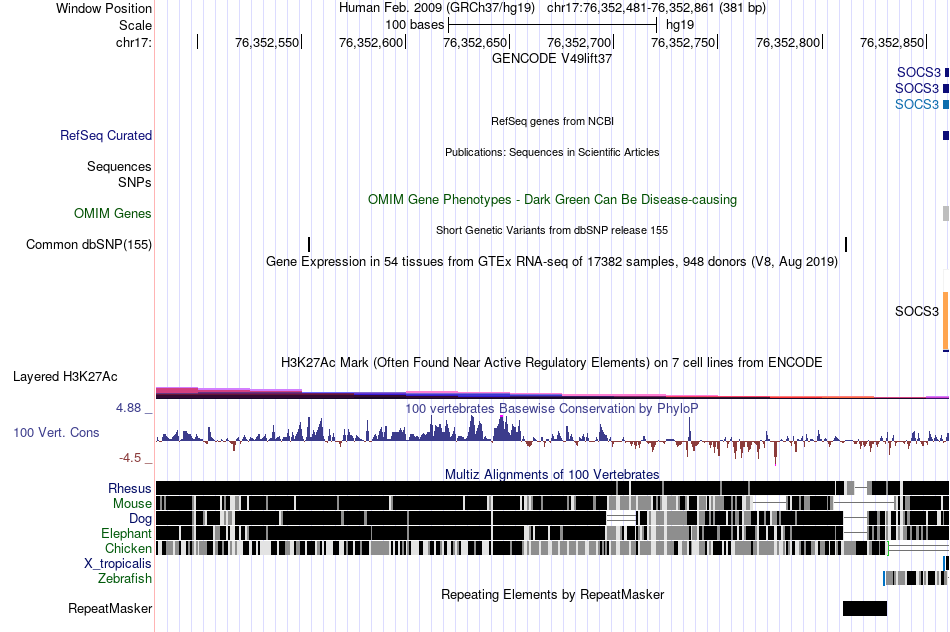The image size is (950, 632).
Task: Select the X_tropicalis alignment label
Action: [x=118, y=564]
